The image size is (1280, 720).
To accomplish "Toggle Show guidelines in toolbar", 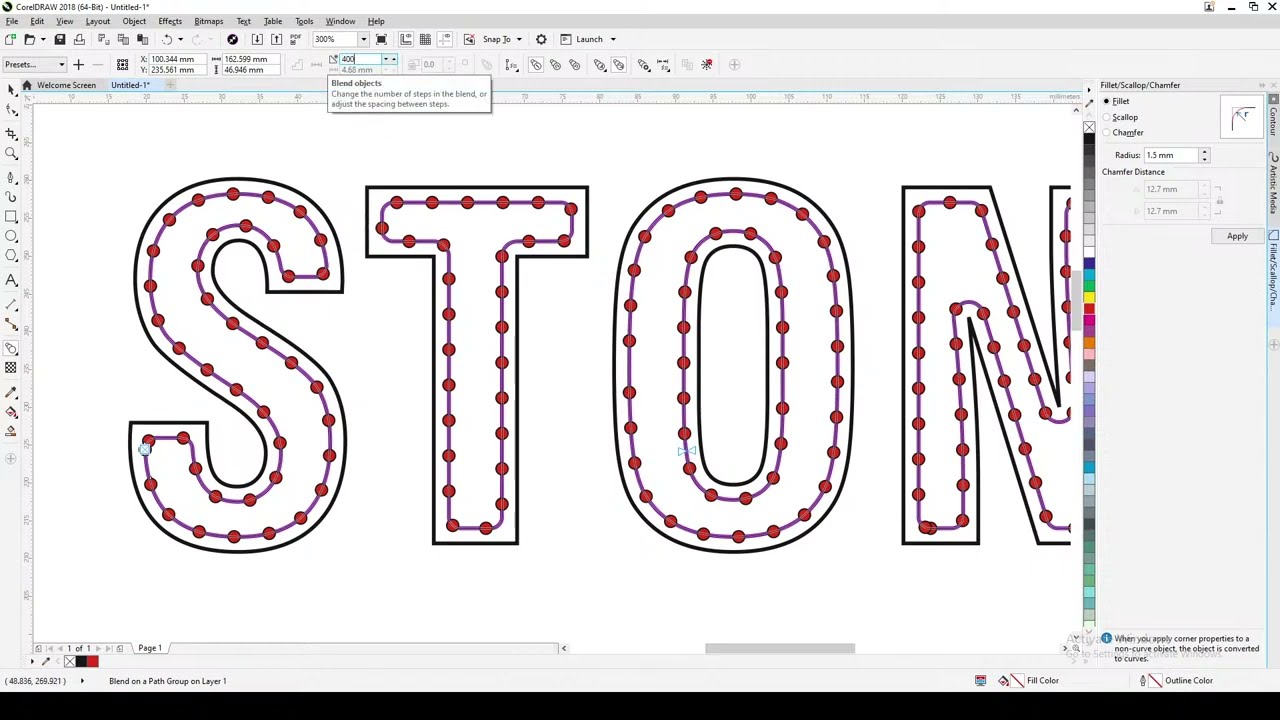I will click(x=444, y=39).
